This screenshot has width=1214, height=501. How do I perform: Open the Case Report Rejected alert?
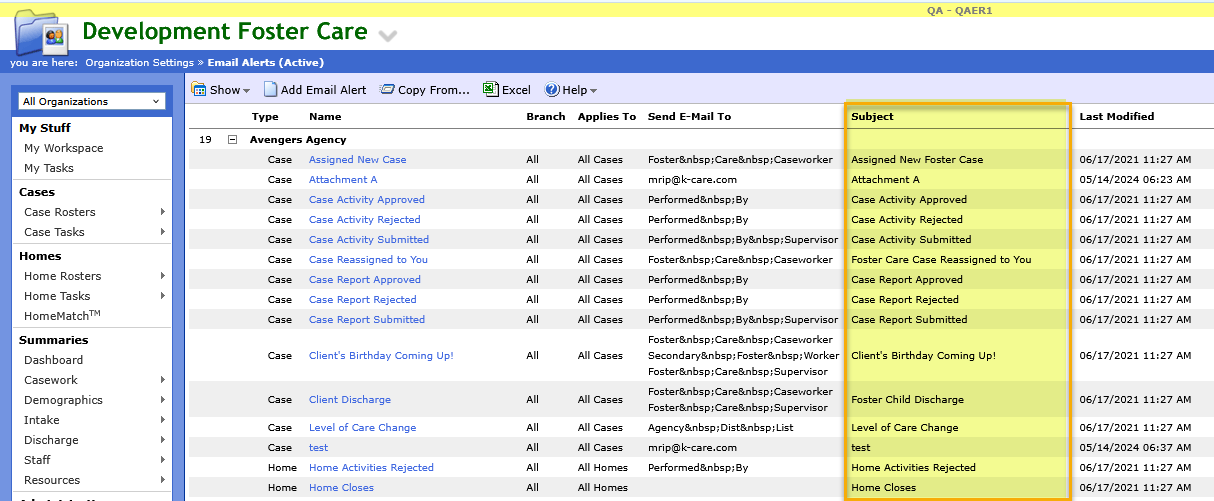(x=363, y=300)
